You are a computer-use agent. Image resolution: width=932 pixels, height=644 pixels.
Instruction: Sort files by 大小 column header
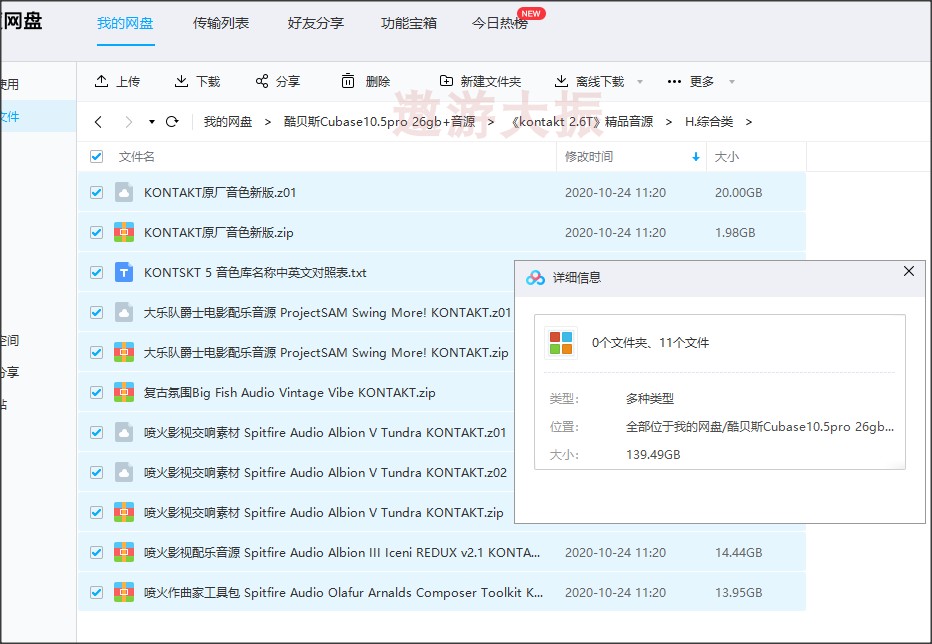[x=726, y=156]
